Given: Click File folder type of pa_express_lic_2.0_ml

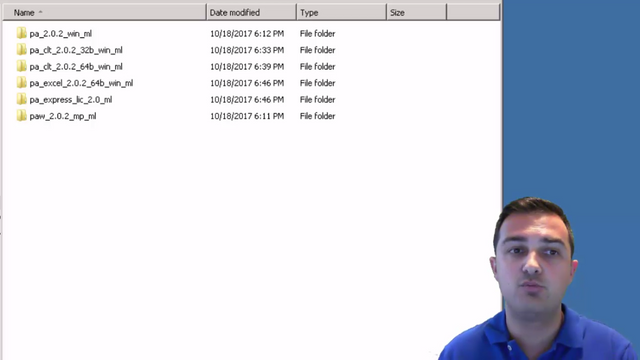Looking at the screenshot, I should coord(318,100).
